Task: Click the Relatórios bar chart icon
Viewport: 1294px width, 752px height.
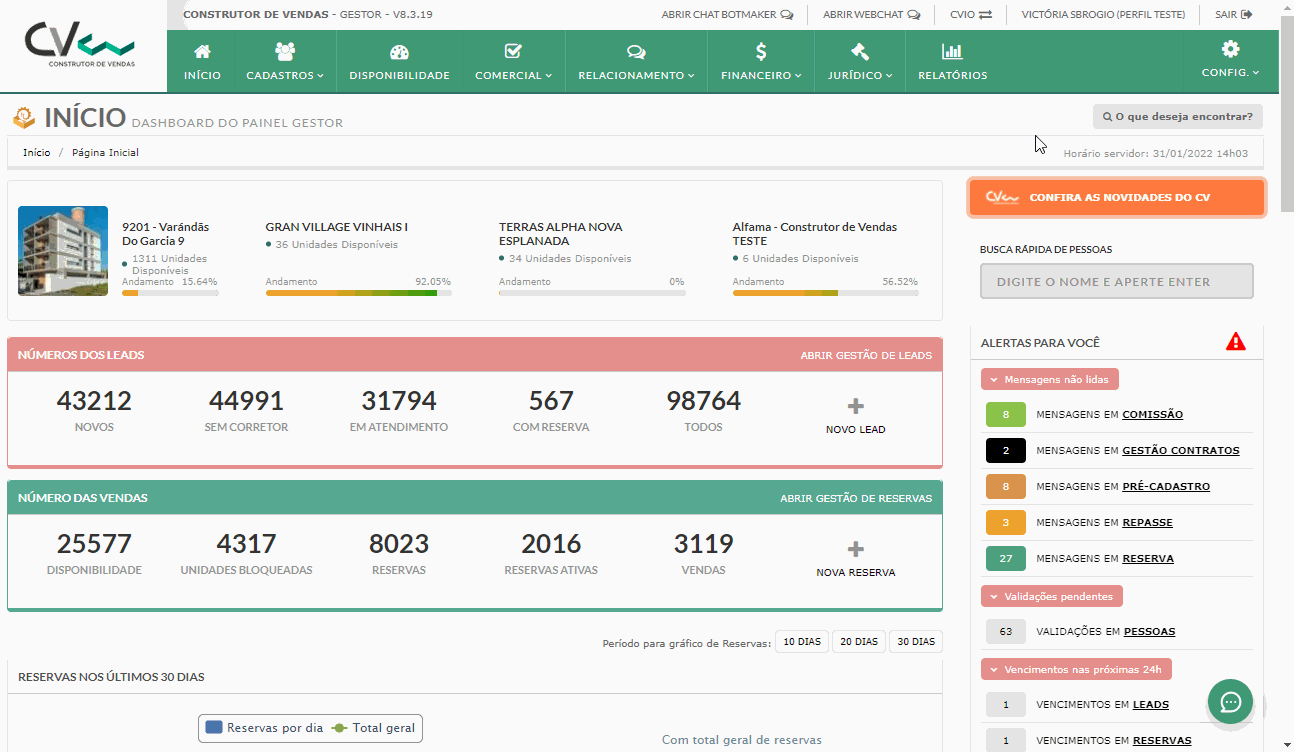Action: point(952,51)
